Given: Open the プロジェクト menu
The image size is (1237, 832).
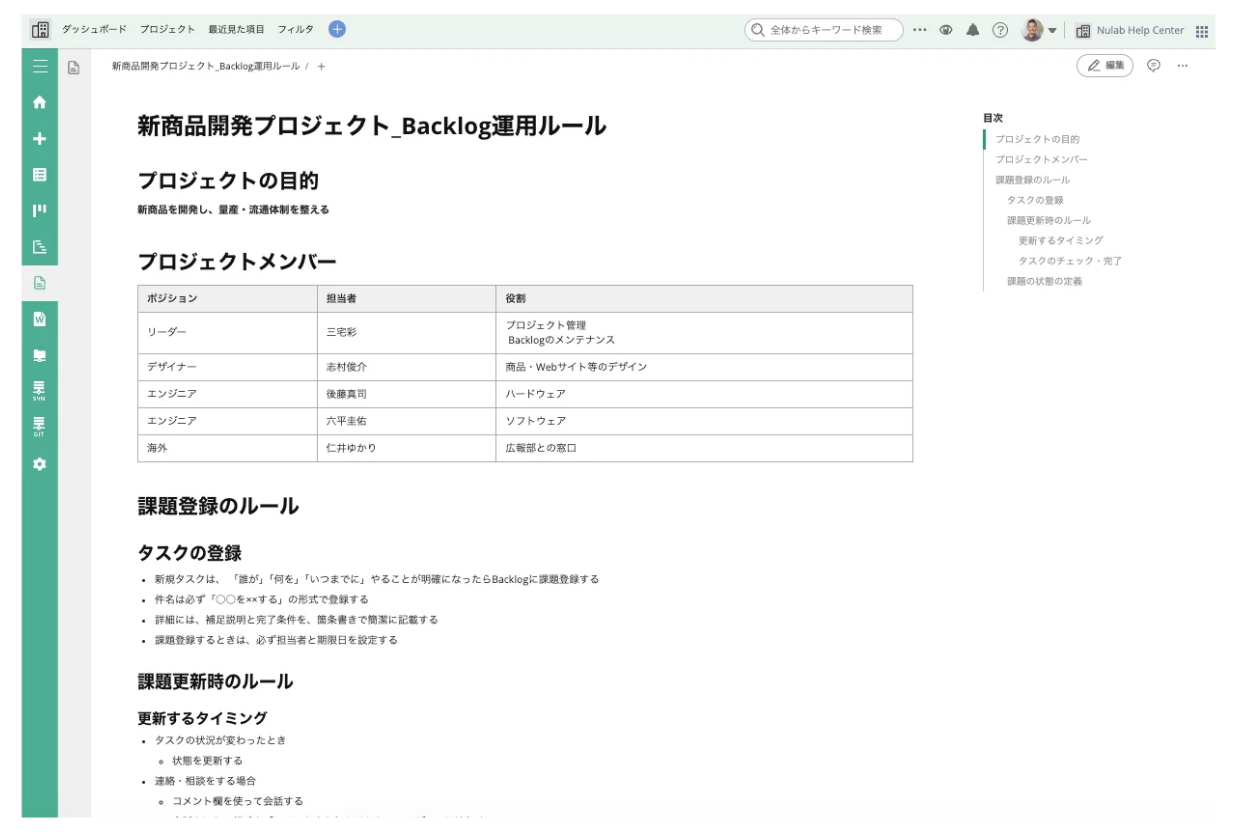Looking at the screenshot, I should pos(167,30).
